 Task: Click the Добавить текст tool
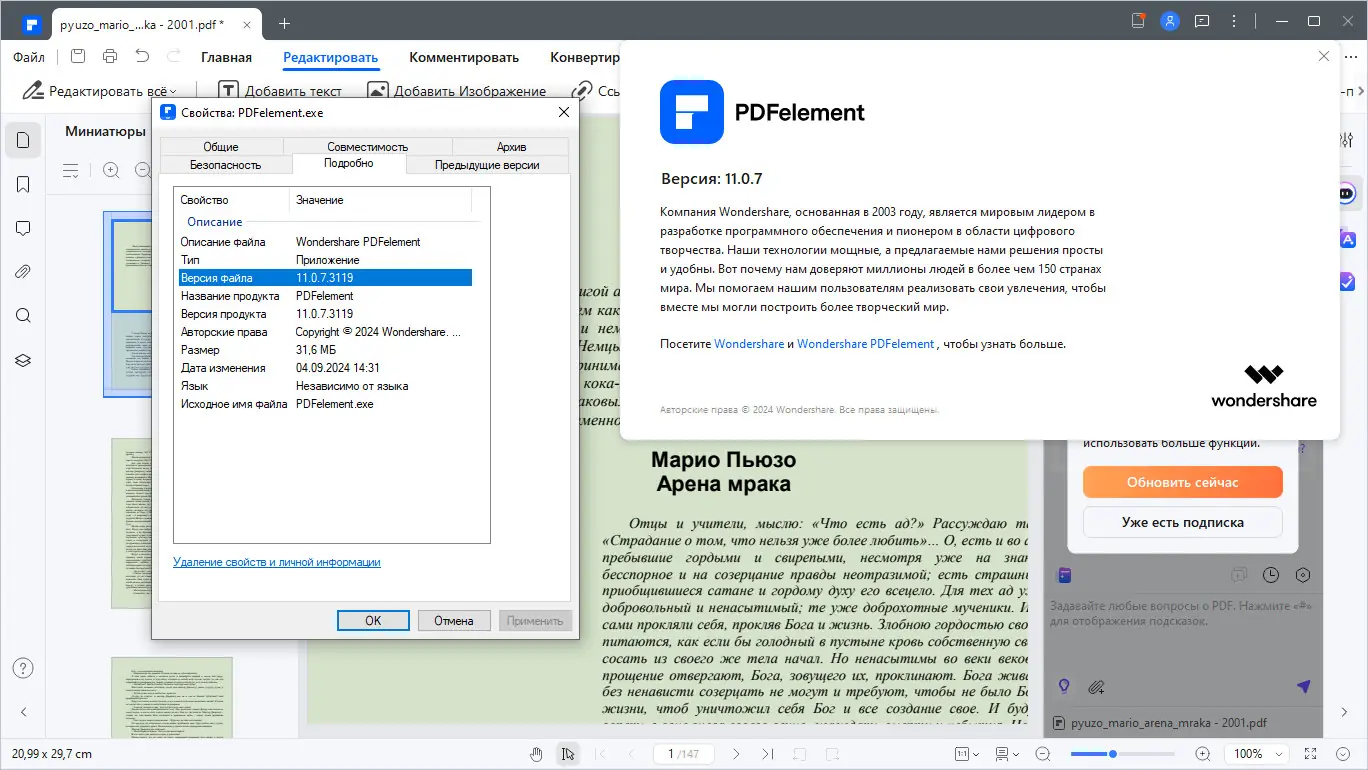pos(280,91)
